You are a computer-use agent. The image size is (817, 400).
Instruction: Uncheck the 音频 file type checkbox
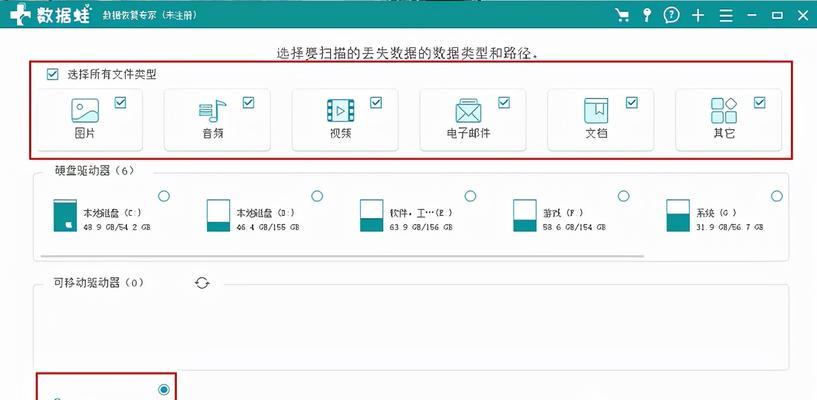[248, 103]
